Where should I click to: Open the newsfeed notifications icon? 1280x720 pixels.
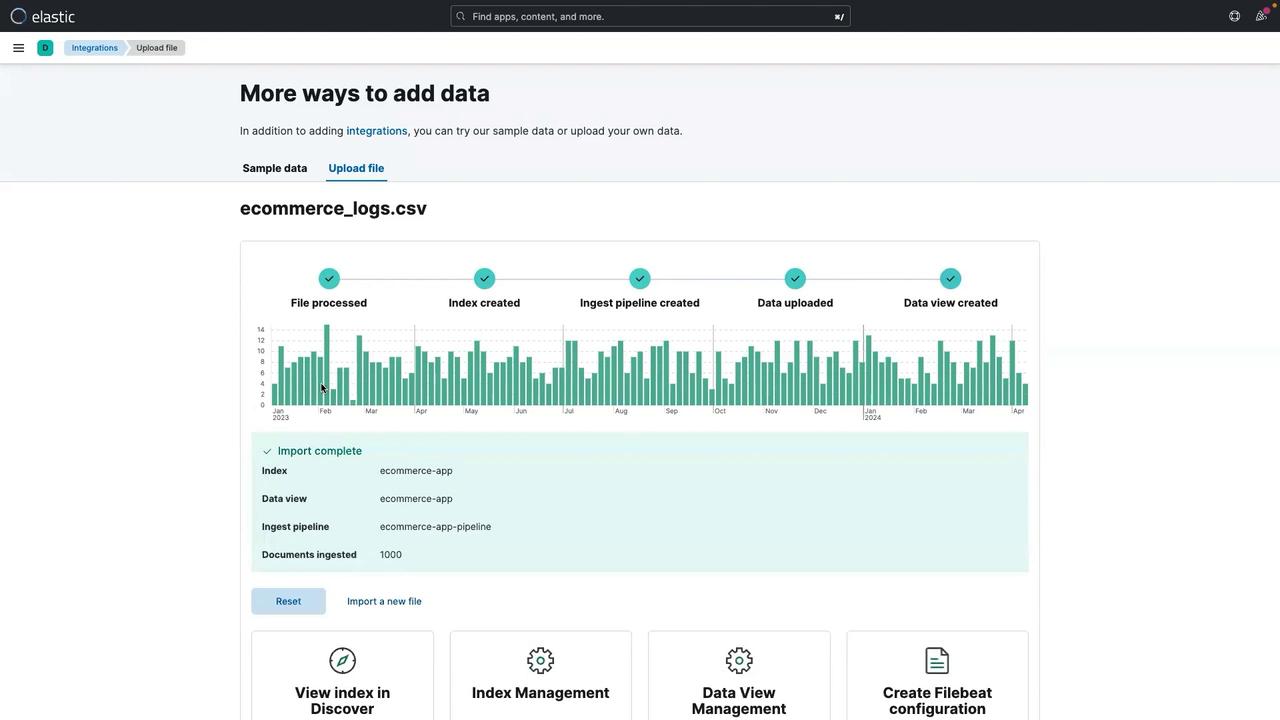pyautogui.click(x=1261, y=16)
